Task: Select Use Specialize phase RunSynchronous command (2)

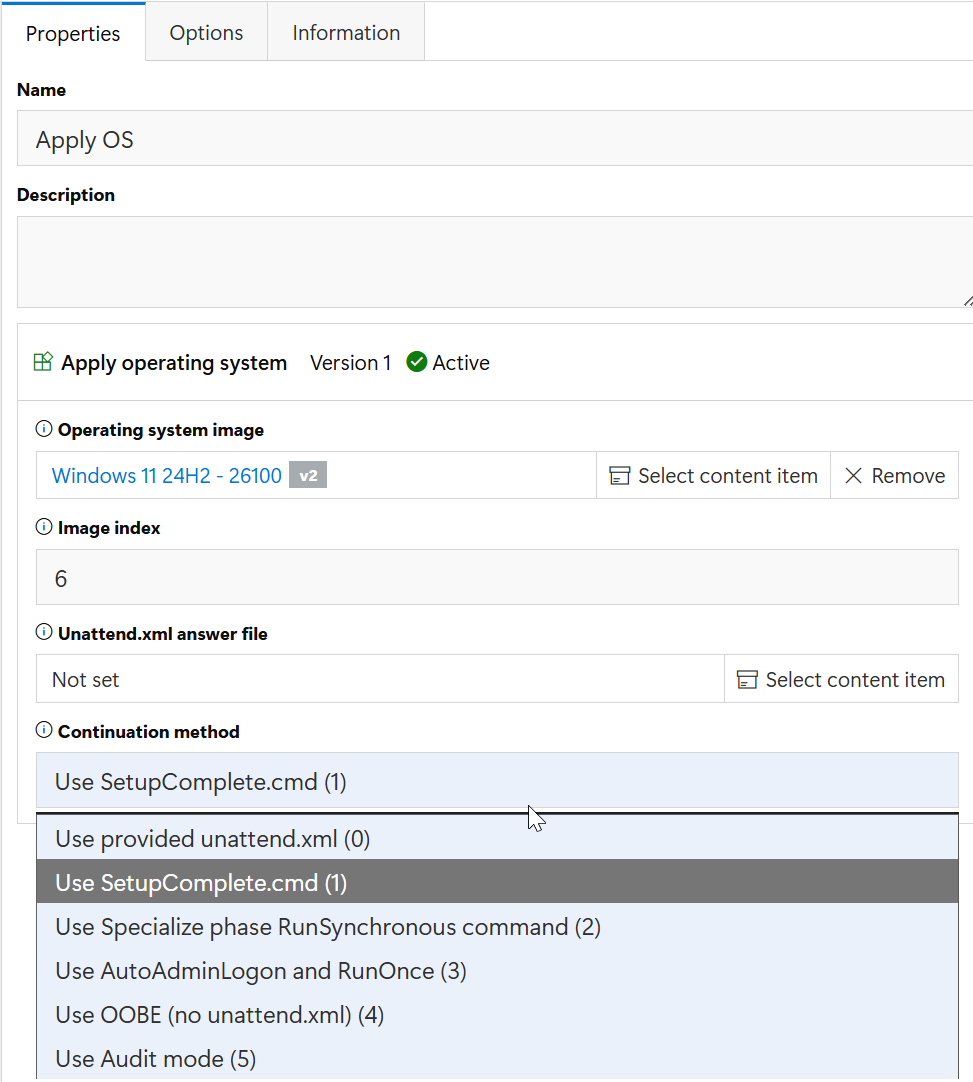Action: 497,927
